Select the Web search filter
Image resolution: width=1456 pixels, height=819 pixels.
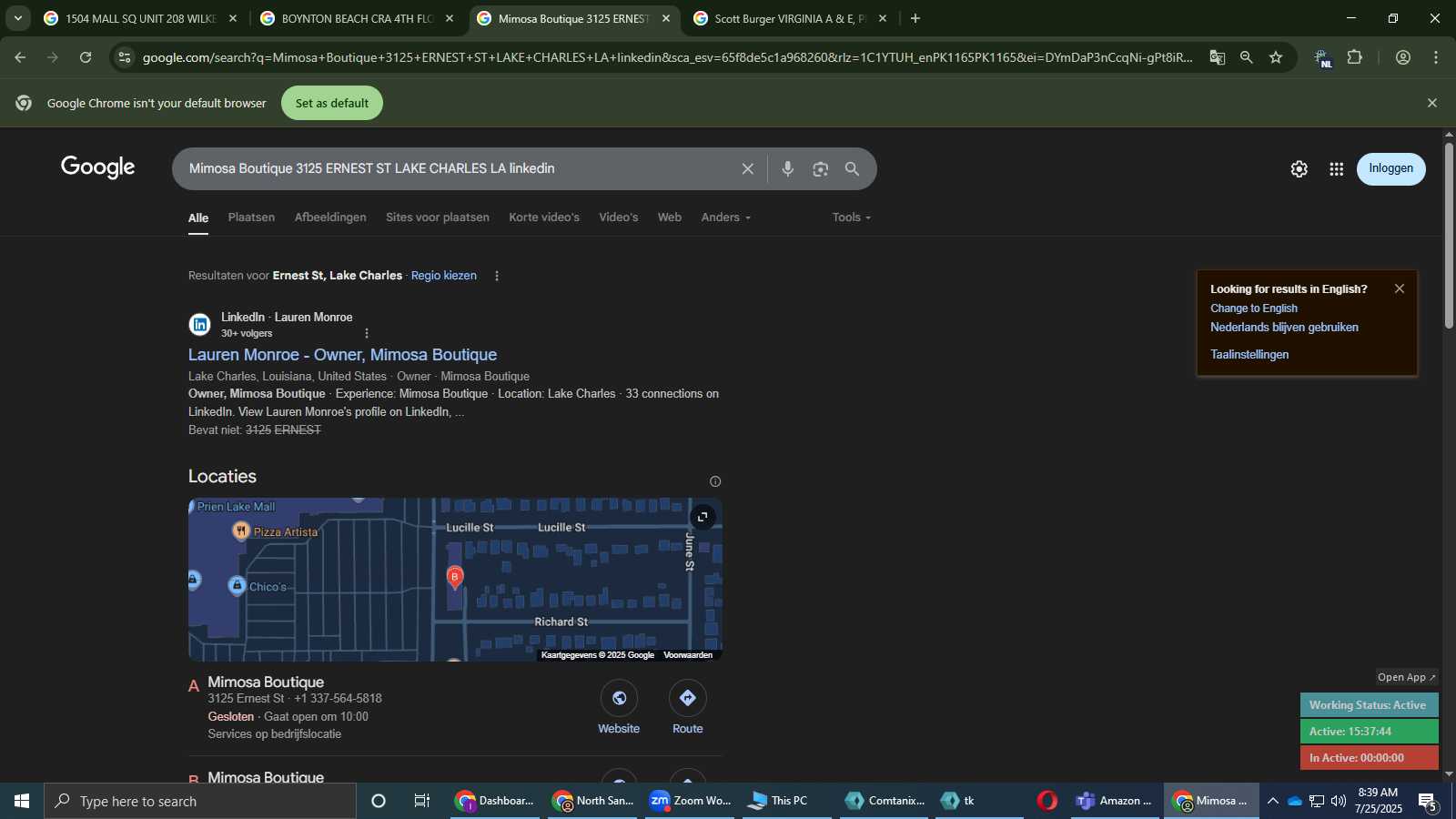[x=670, y=217]
